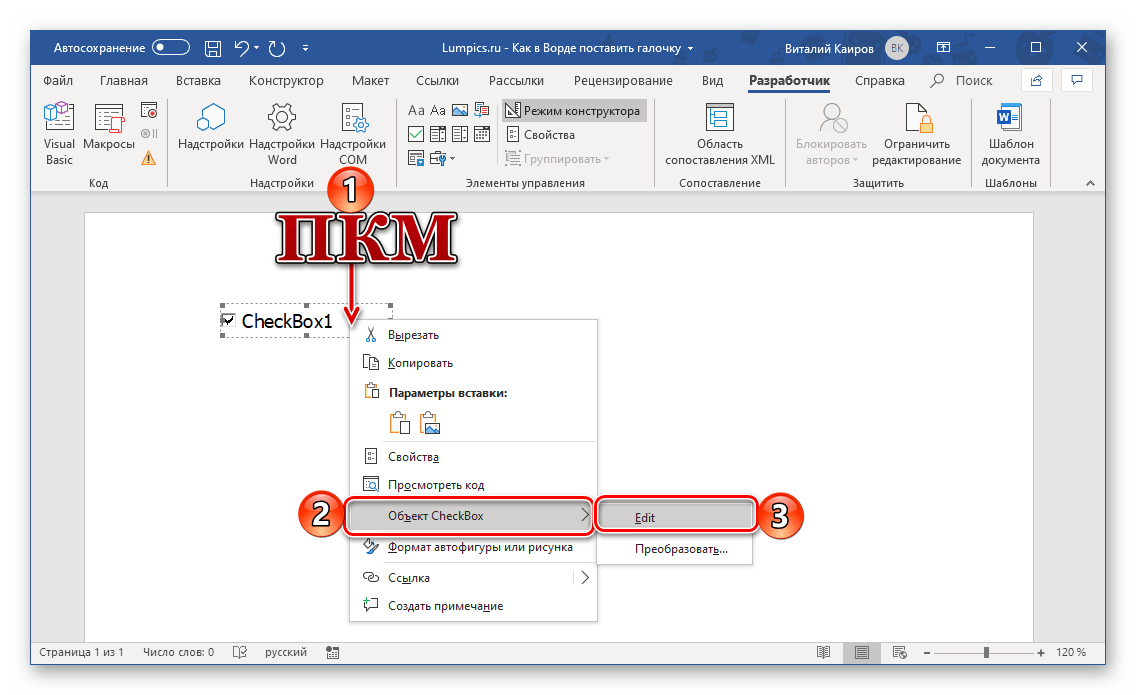1136x695 pixels.
Task: Click Edit in the submenu
Action: point(675,517)
